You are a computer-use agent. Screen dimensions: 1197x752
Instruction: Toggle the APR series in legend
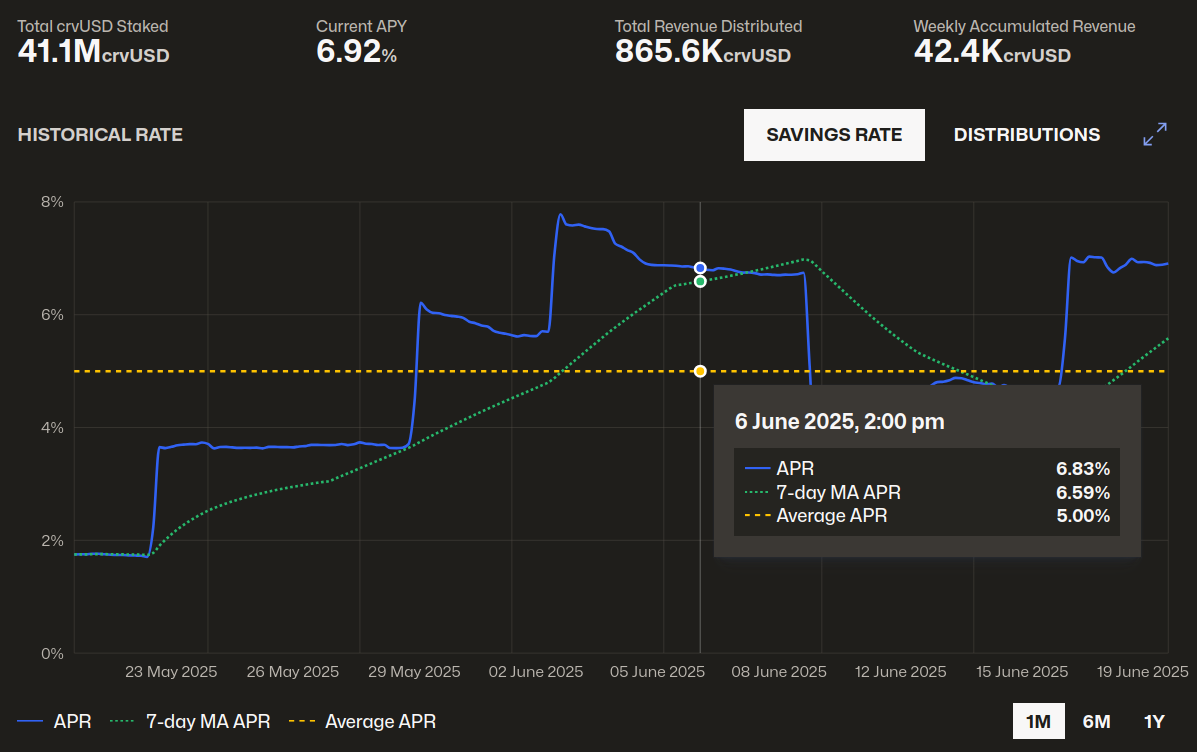pos(55,721)
